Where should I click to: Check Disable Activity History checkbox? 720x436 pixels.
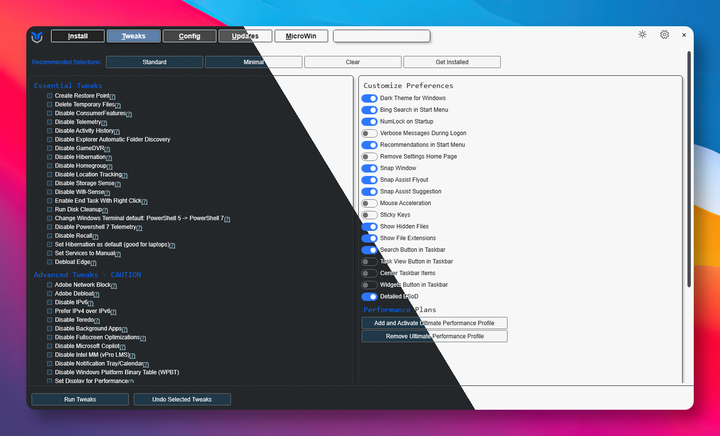(49, 131)
